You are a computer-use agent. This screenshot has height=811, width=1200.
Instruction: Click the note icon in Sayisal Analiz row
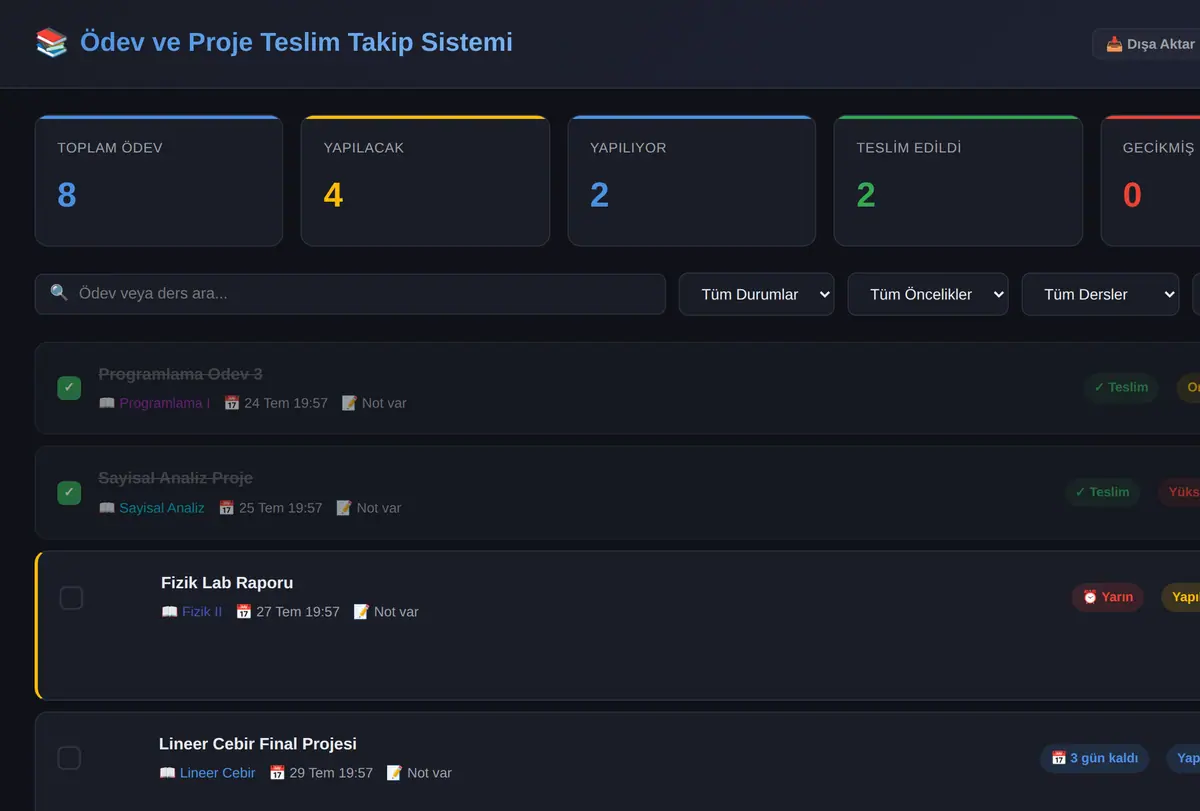pos(344,508)
